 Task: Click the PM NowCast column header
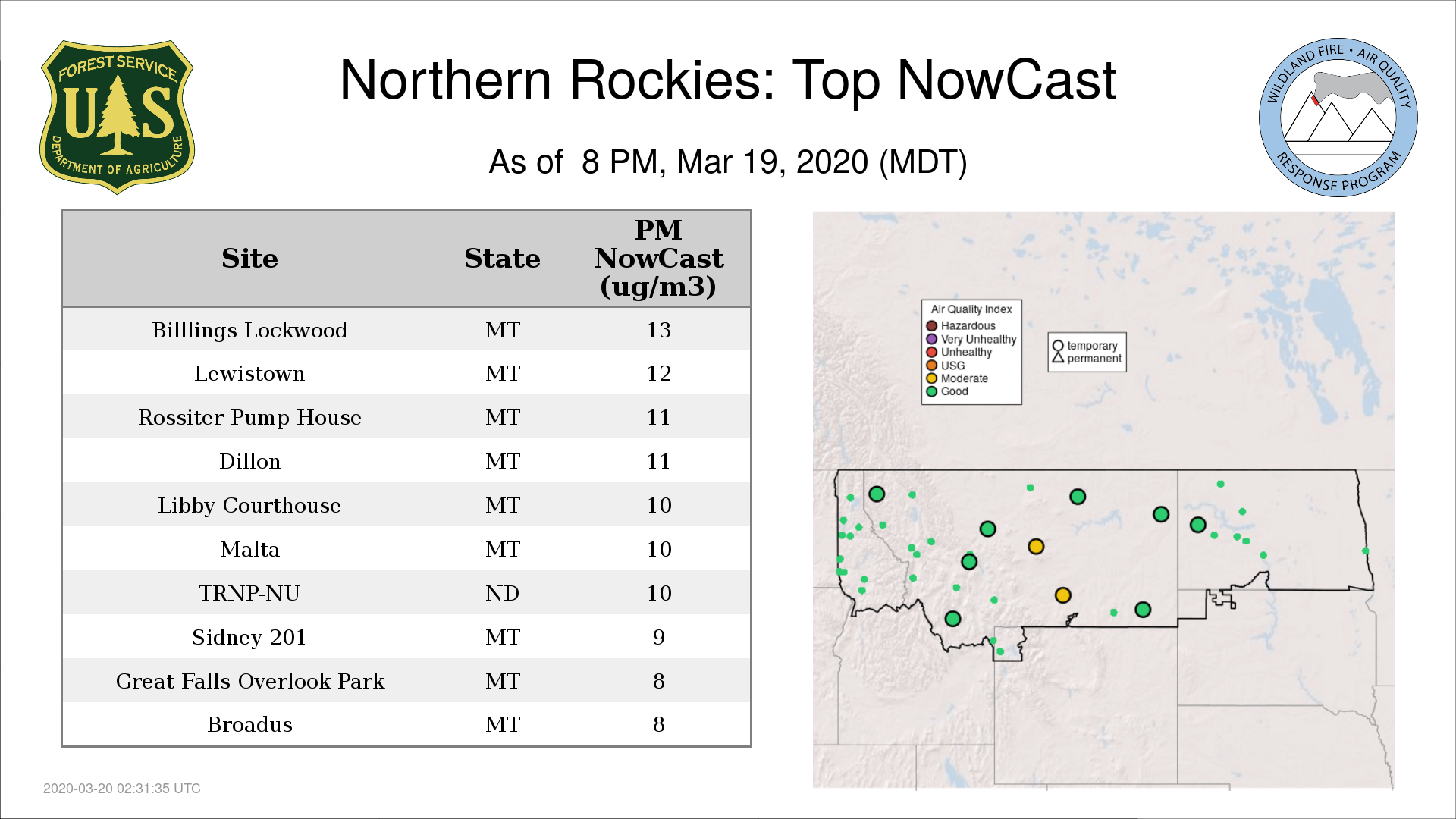pyautogui.click(x=658, y=259)
